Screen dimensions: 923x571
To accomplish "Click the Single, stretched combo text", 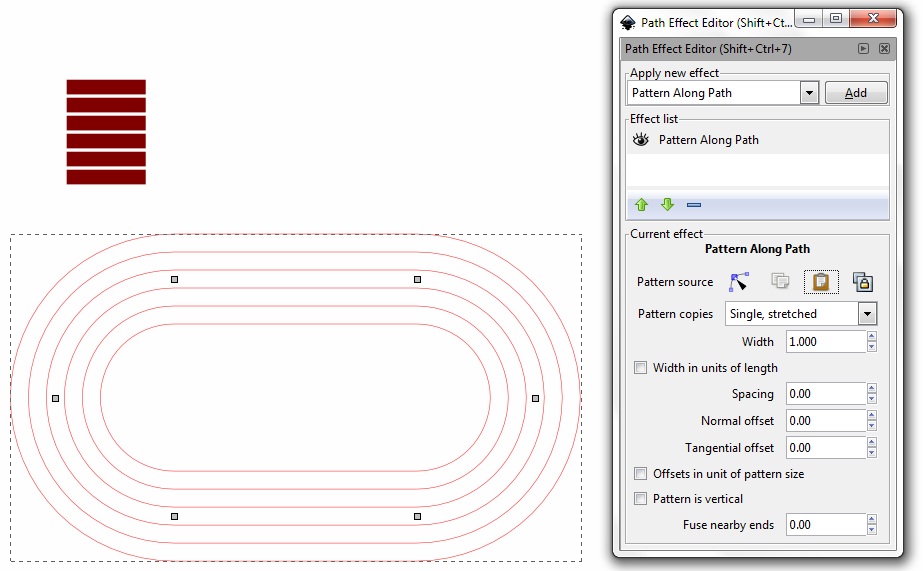I will (x=773, y=314).
